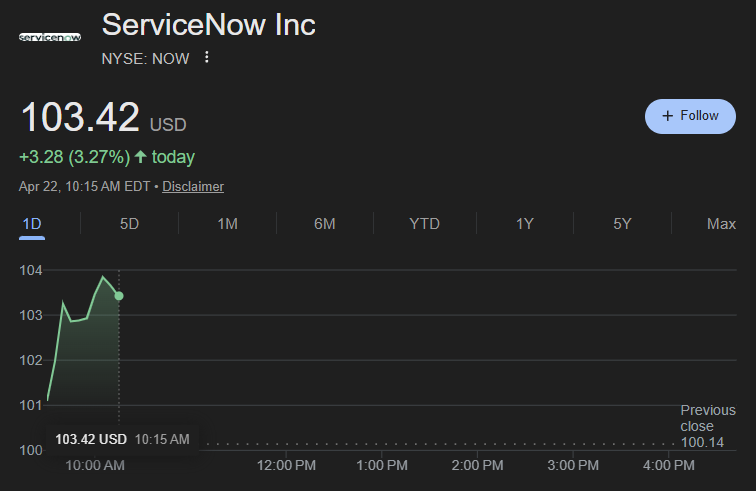Switch chart to 6M range
Screen dimensions: 756x491
(x=324, y=224)
